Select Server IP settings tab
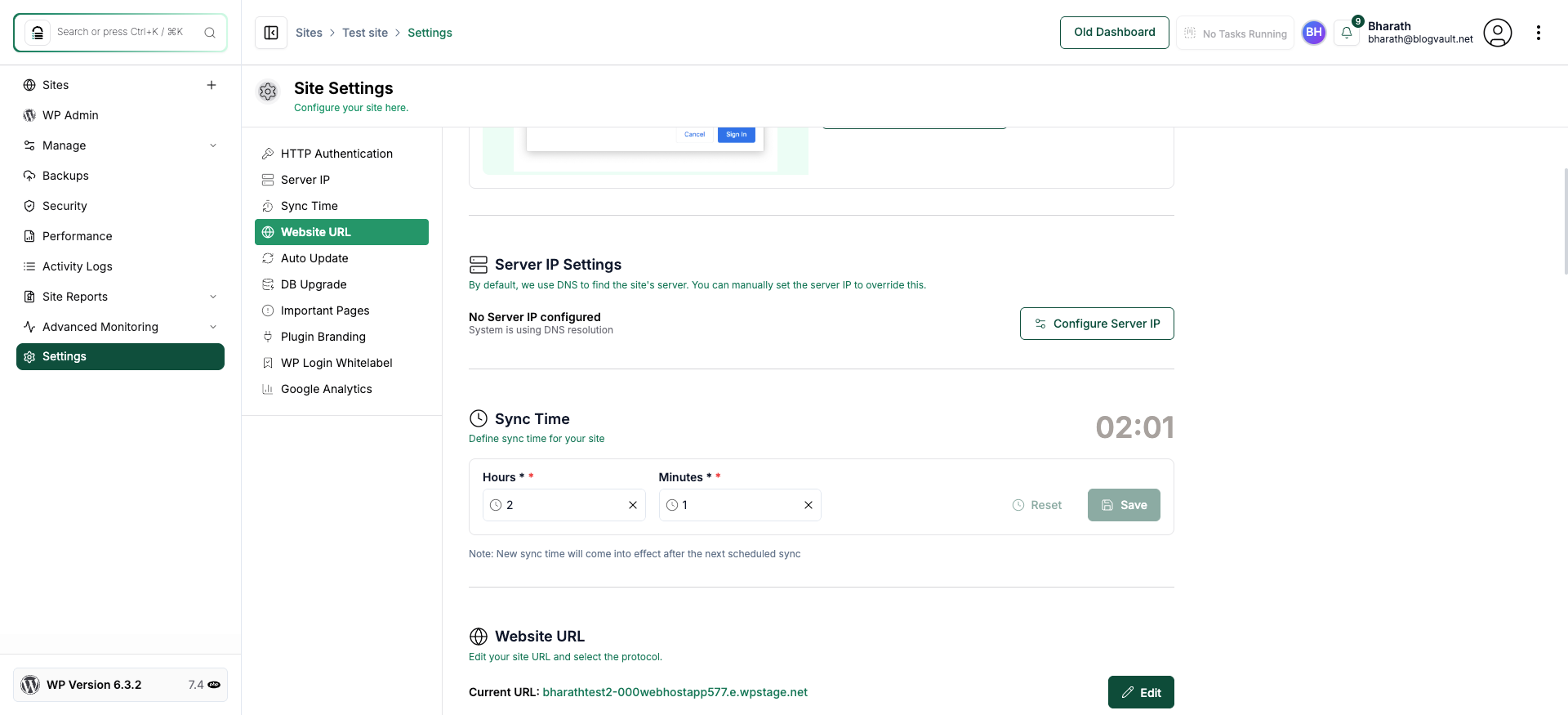 click(341, 180)
